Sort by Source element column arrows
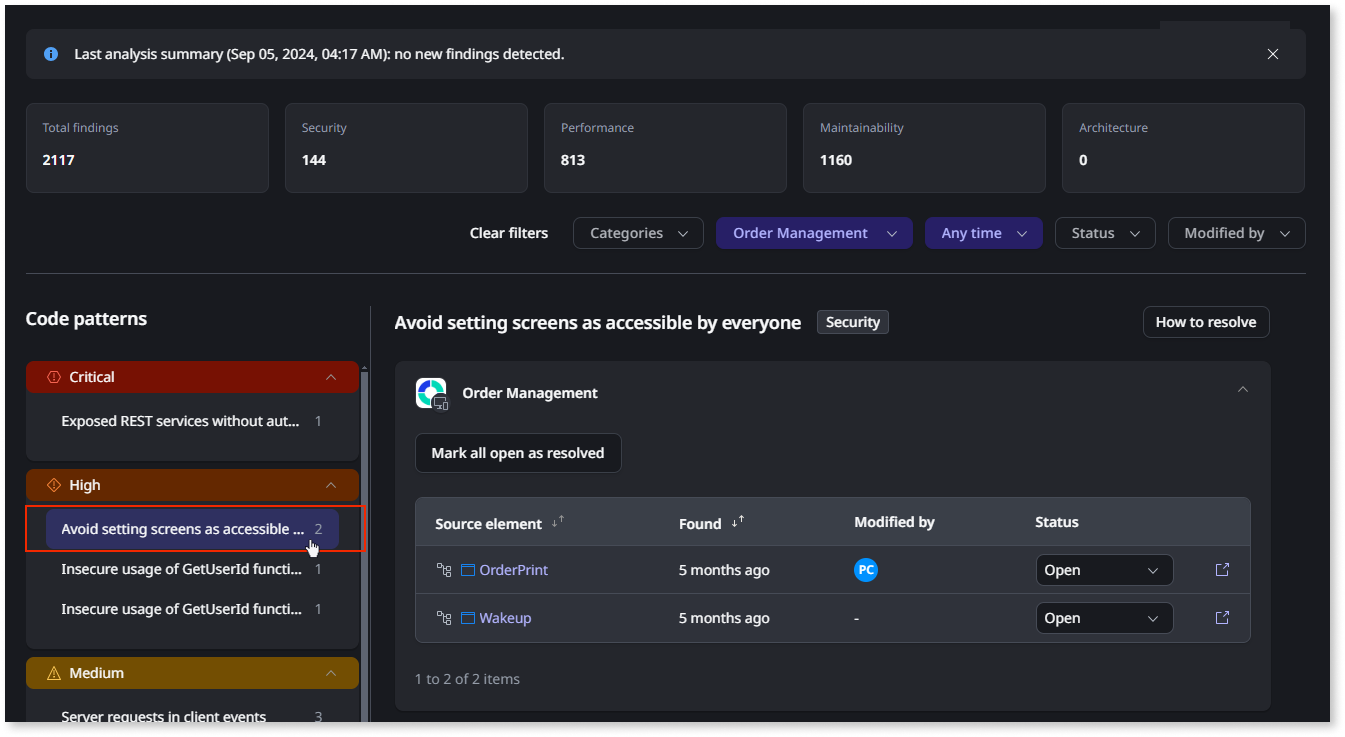1345x737 pixels. pyautogui.click(x=558, y=522)
